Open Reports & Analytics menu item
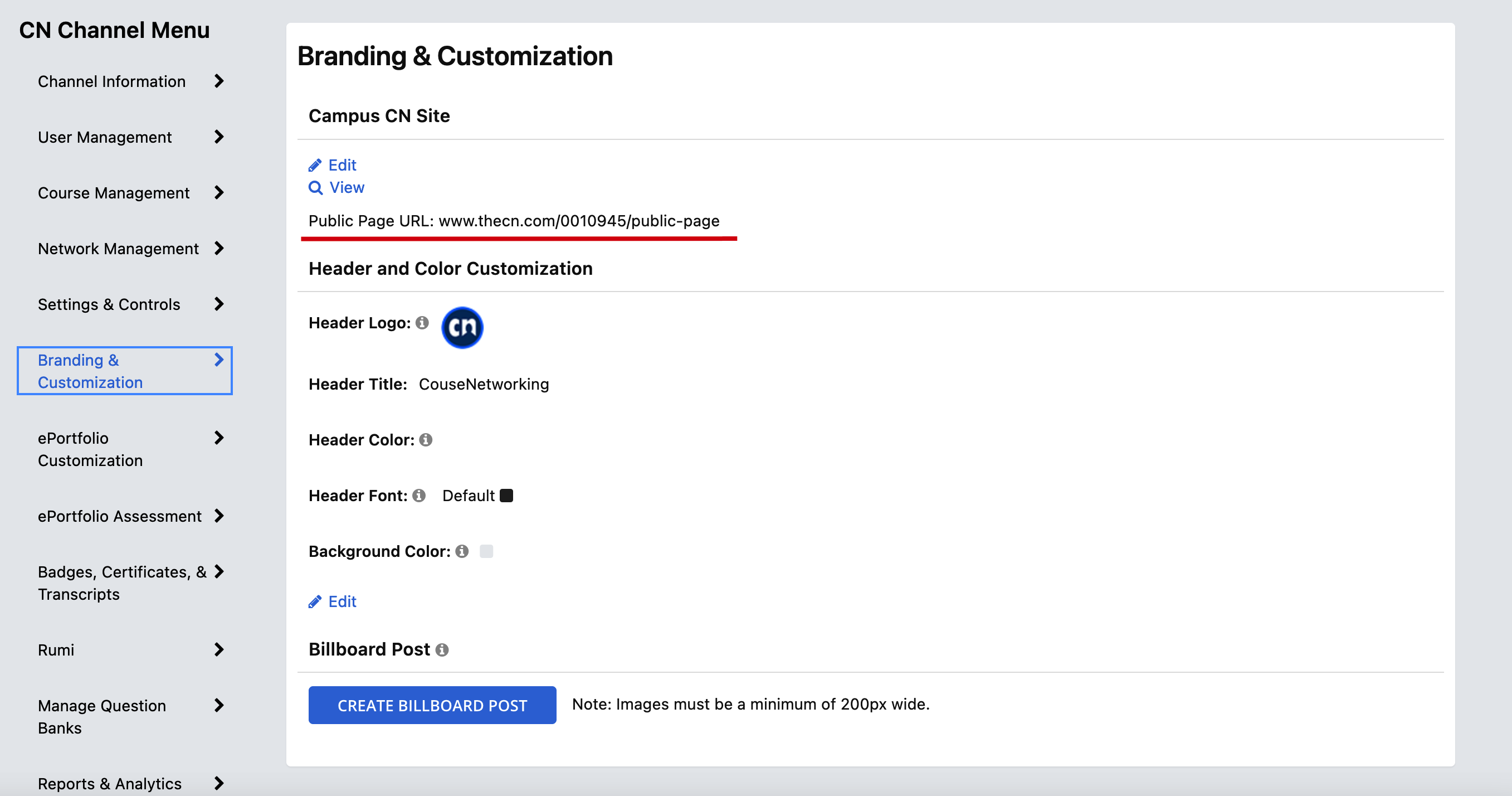The width and height of the screenshot is (1512, 796). [x=110, y=784]
